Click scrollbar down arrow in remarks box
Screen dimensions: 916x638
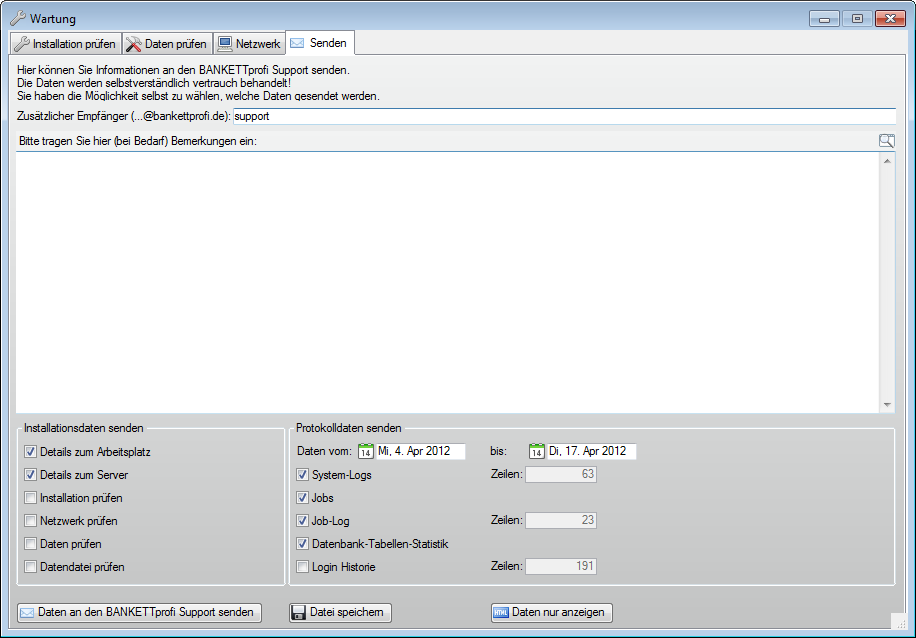[x=887, y=405]
